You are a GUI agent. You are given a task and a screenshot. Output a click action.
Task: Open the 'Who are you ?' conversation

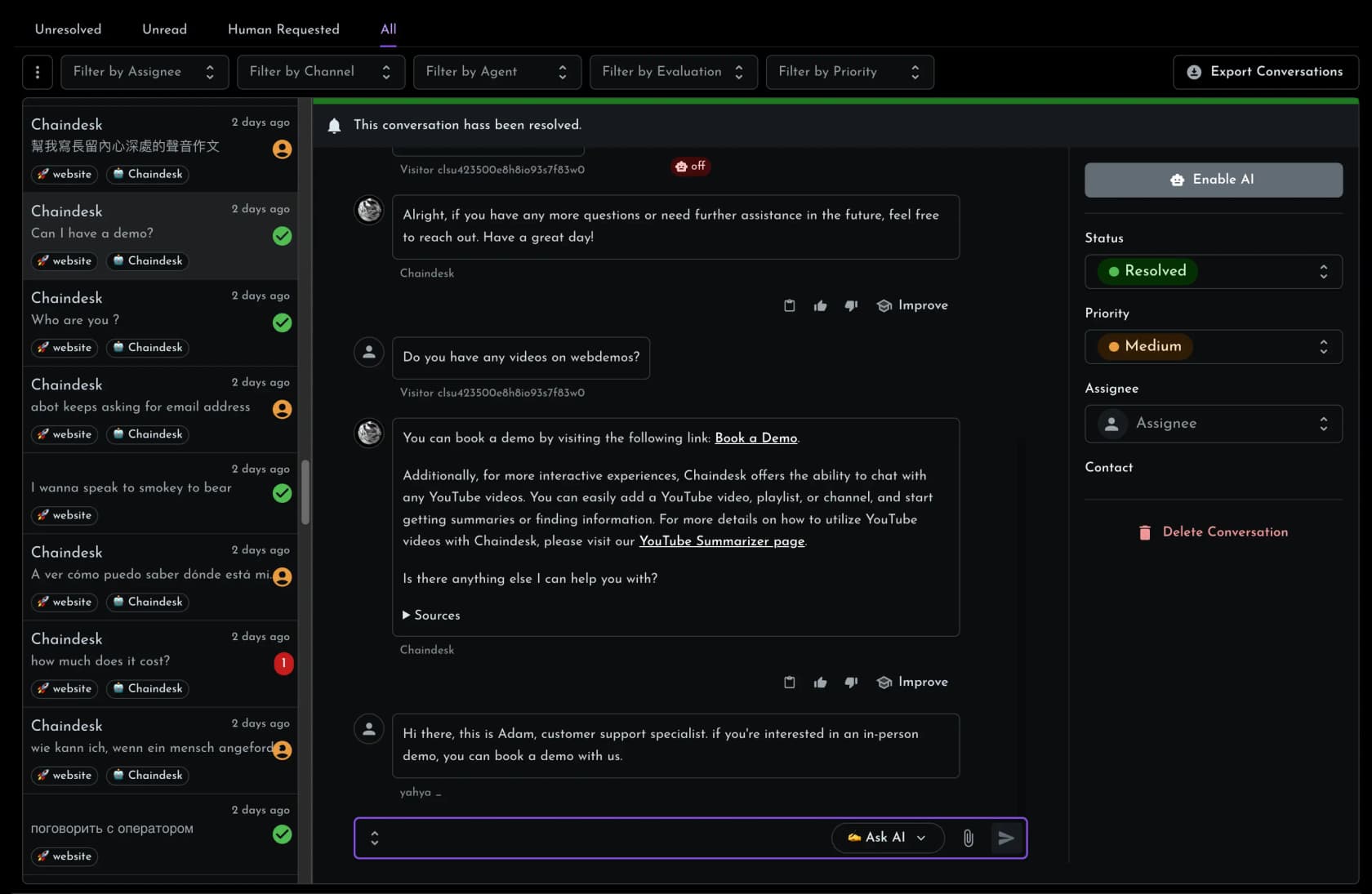coord(160,322)
